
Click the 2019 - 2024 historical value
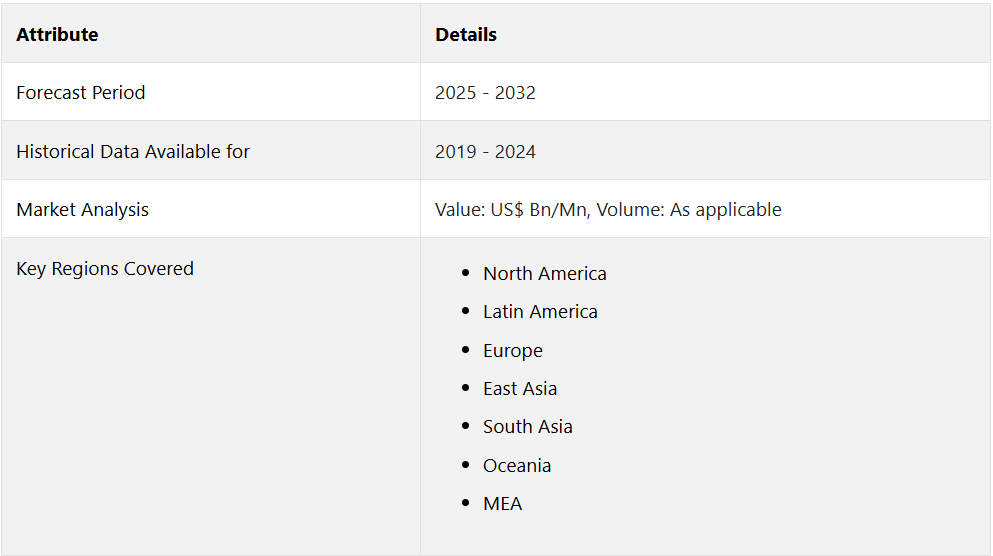(x=485, y=151)
